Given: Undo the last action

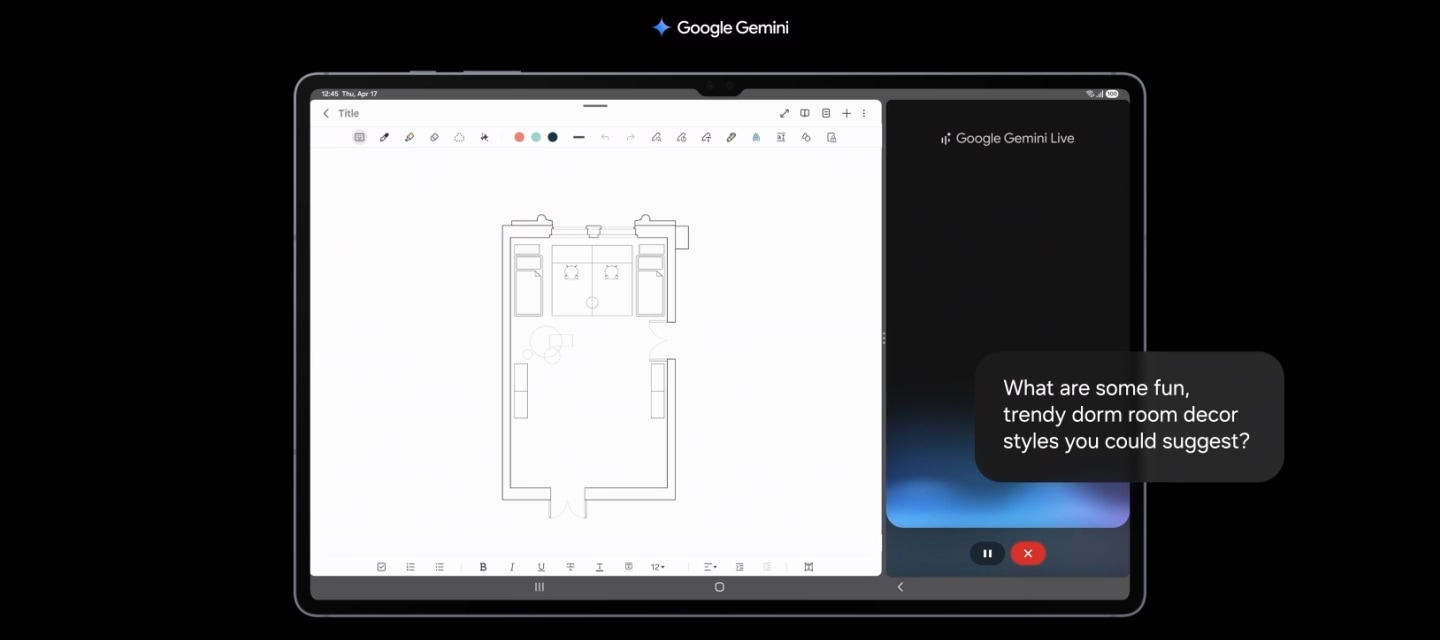Looking at the screenshot, I should point(605,137).
